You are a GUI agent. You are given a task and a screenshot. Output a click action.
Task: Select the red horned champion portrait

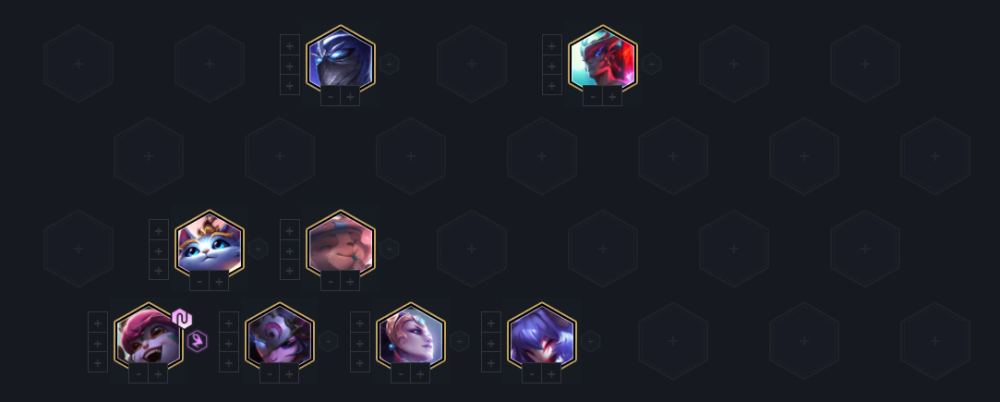click(603, 59)
